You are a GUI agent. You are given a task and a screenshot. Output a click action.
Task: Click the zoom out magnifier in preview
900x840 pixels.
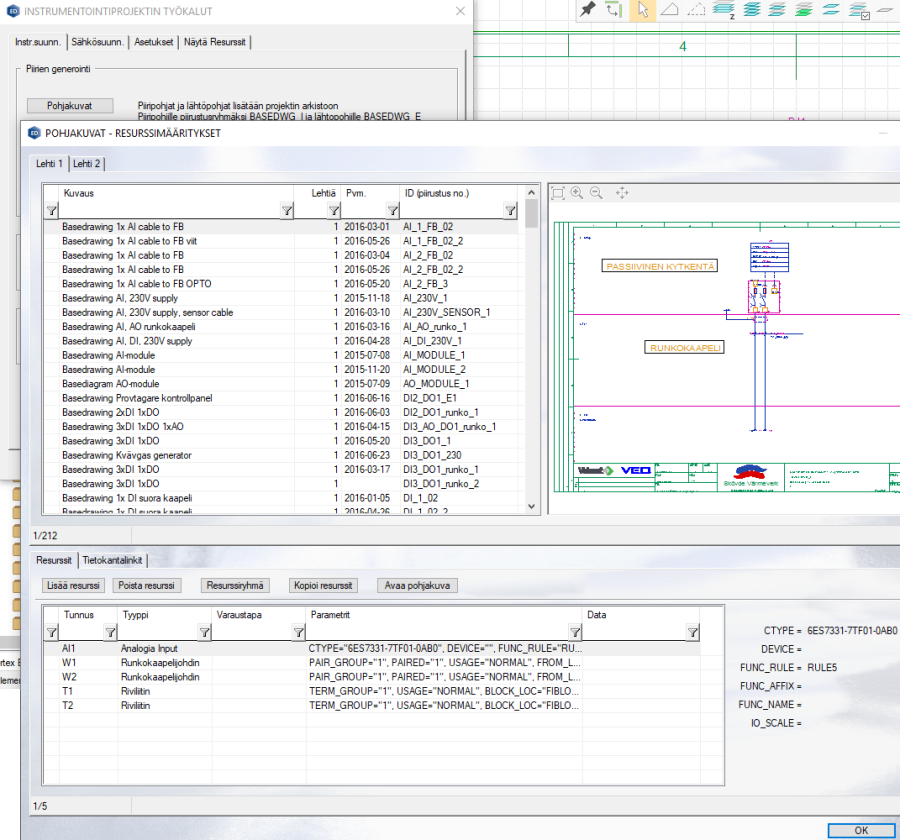pos(596,193)
